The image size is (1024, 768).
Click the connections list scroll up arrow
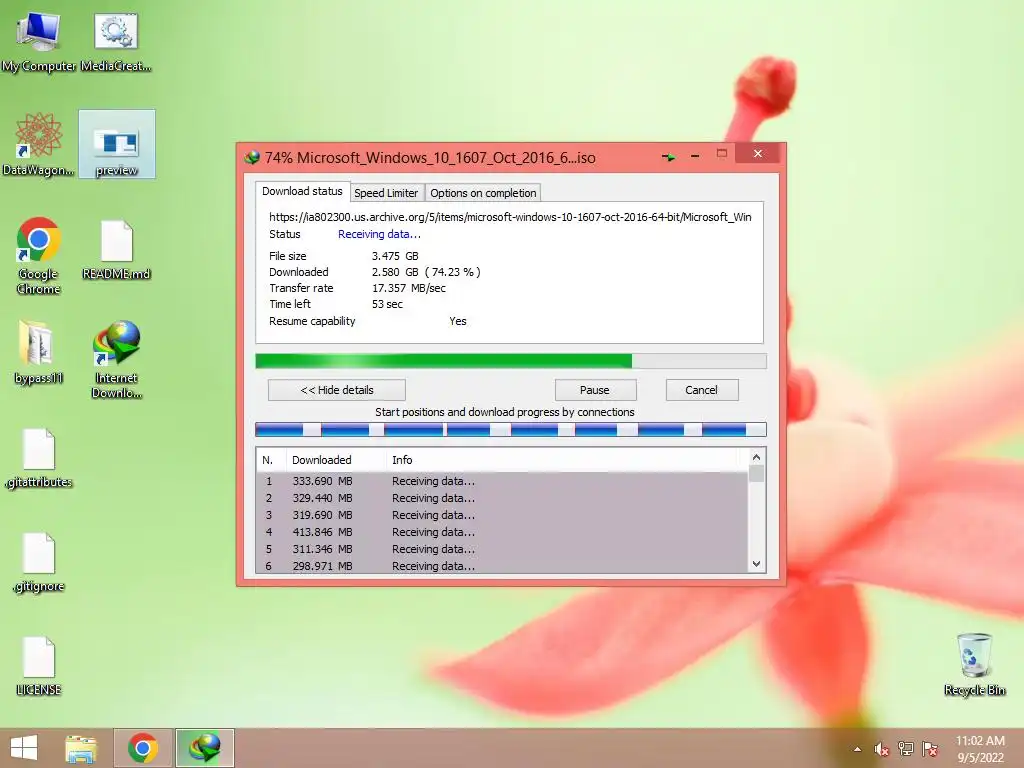(x=756, y=457)
